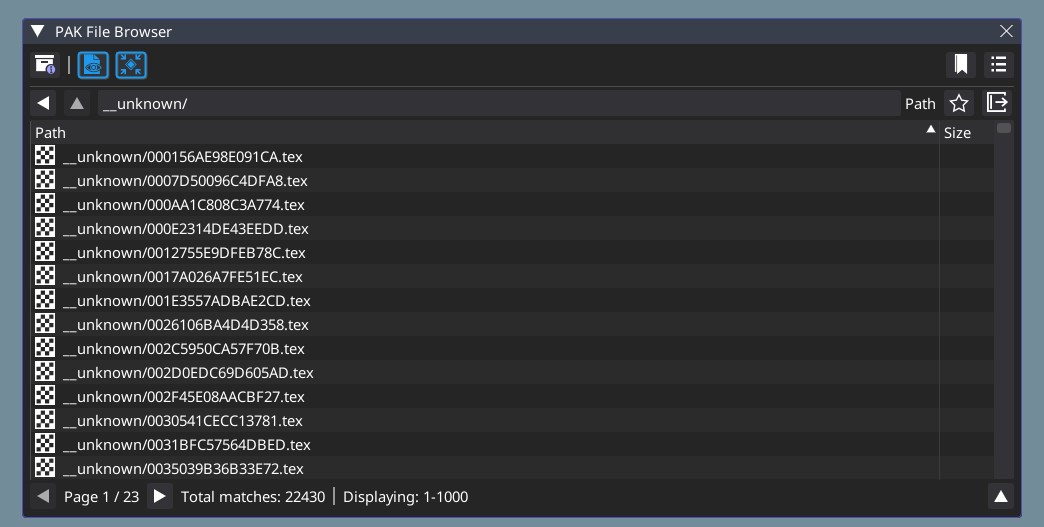The image size is (1044, 527).
Task: Click texture icon of 0007D50096C4DFA8.tex
Action: (x=45, y=180)
